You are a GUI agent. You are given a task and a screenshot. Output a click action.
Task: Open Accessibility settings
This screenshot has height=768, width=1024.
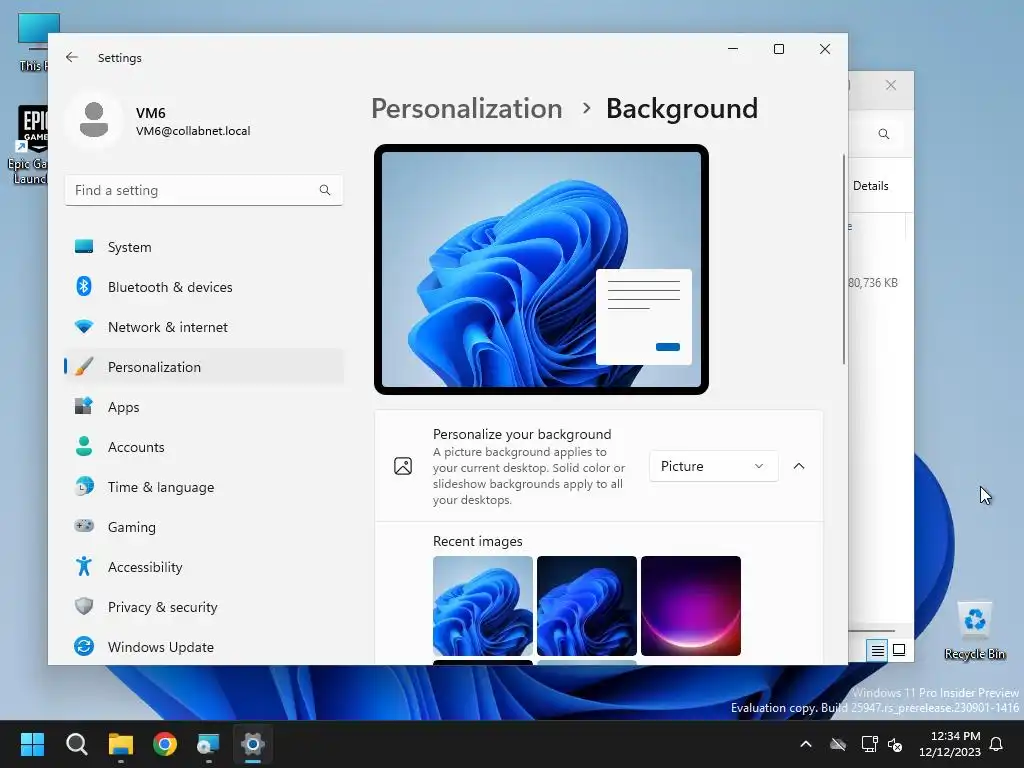204,567
